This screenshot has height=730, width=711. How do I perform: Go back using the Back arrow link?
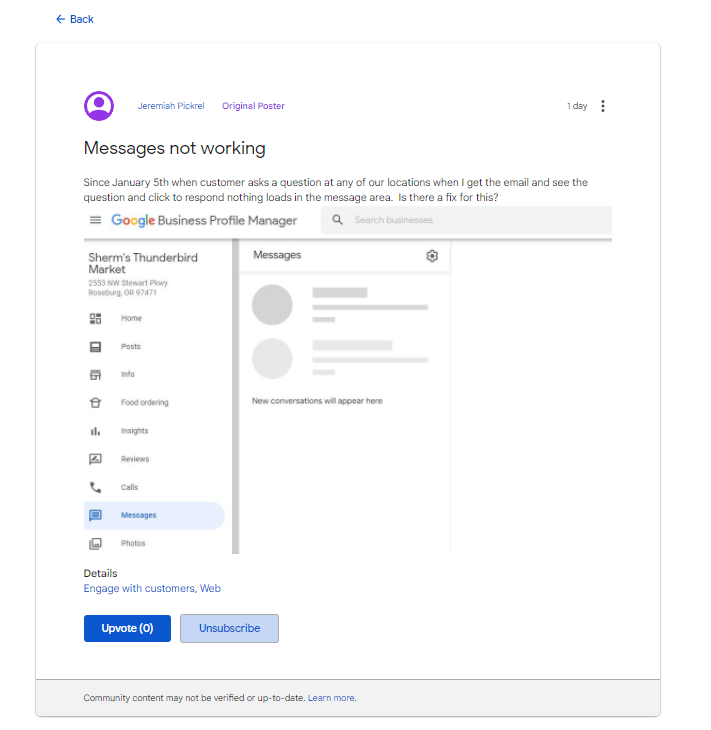[74, 19]
